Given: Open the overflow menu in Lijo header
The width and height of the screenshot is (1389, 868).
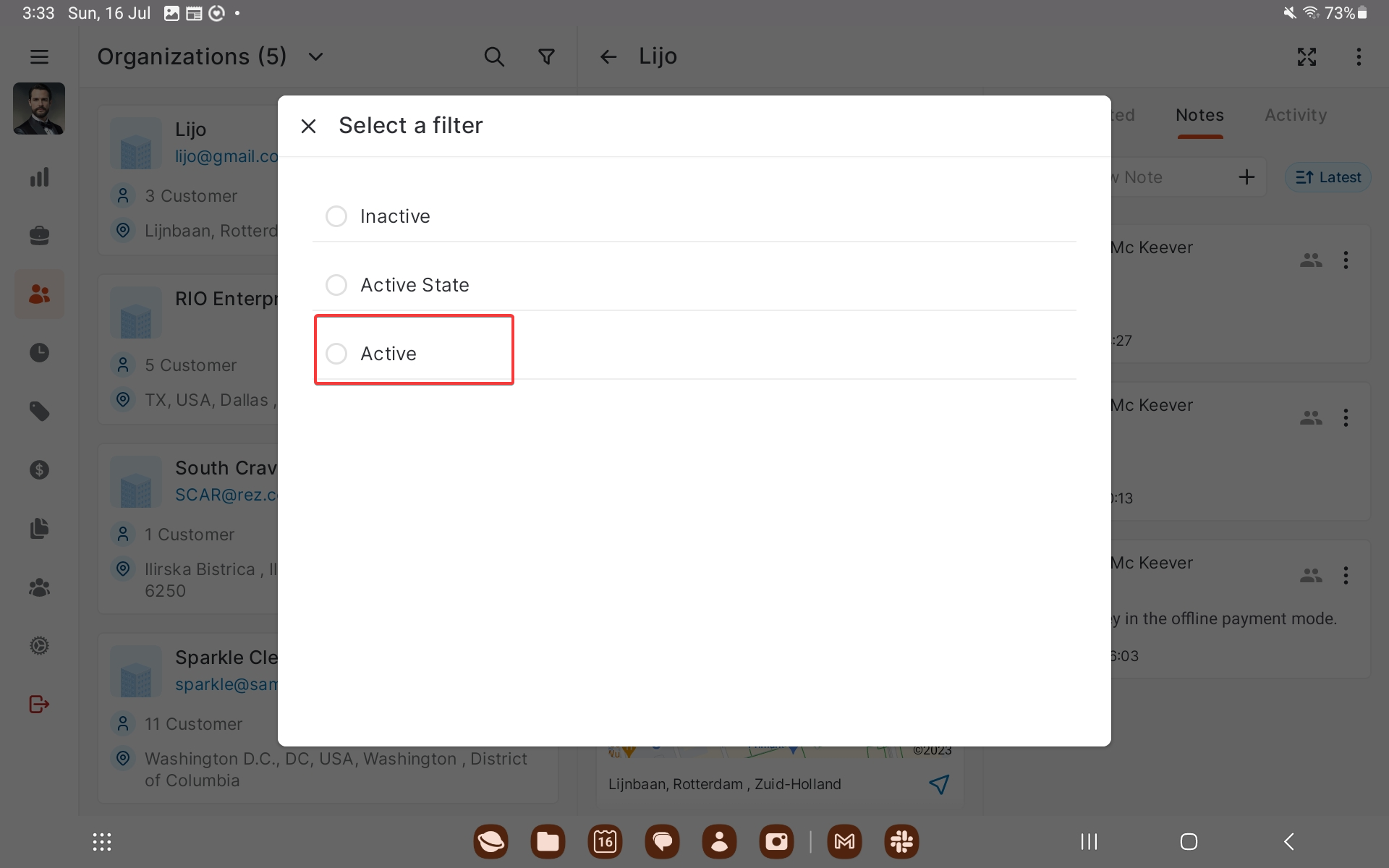Looking at the screenshot, I should coord(1359,56).
